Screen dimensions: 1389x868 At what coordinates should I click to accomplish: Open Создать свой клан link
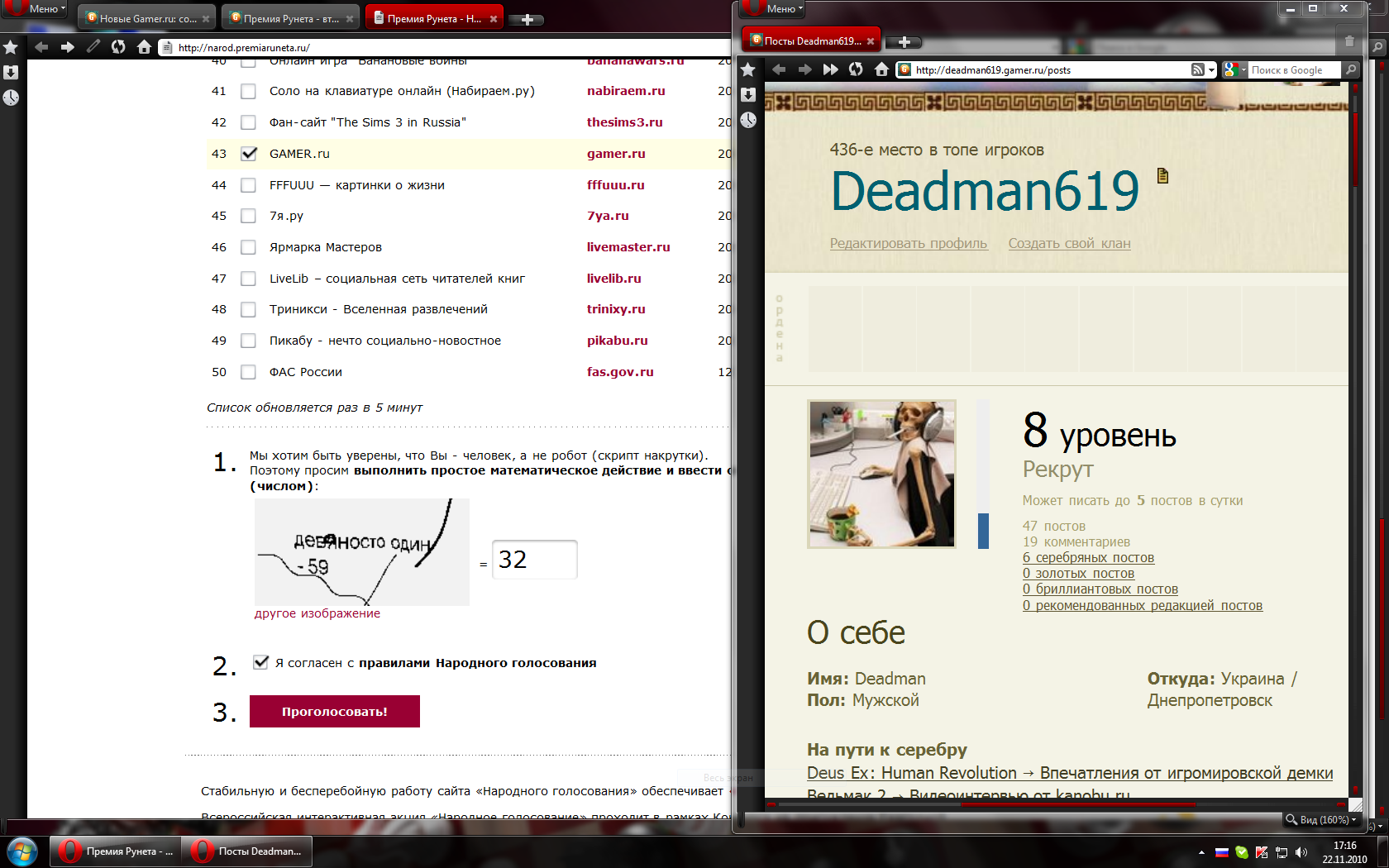coord(1069,243)
